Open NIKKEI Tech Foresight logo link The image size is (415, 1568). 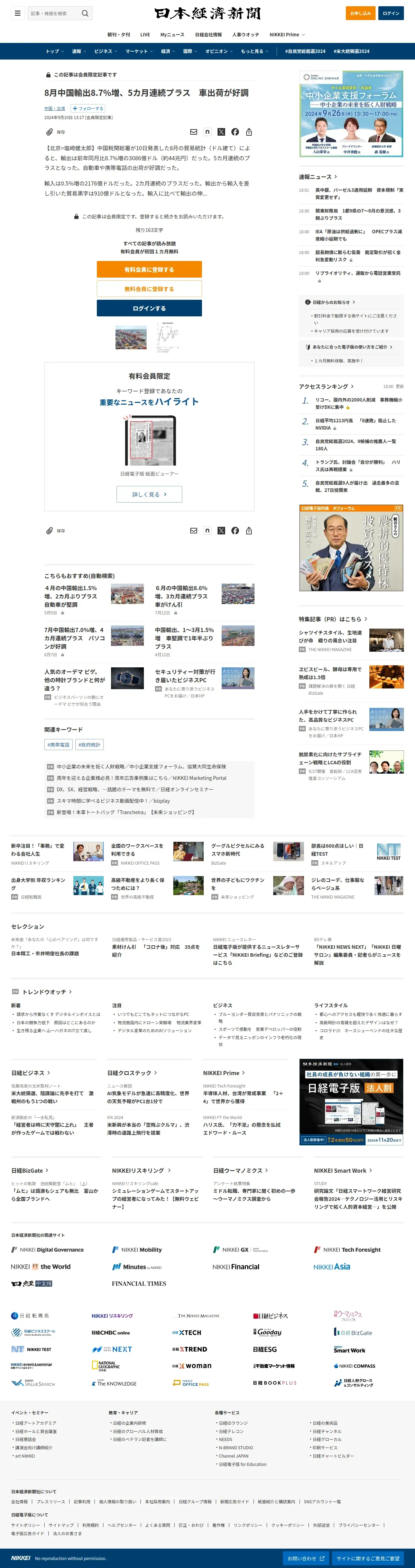point(348,1250)
